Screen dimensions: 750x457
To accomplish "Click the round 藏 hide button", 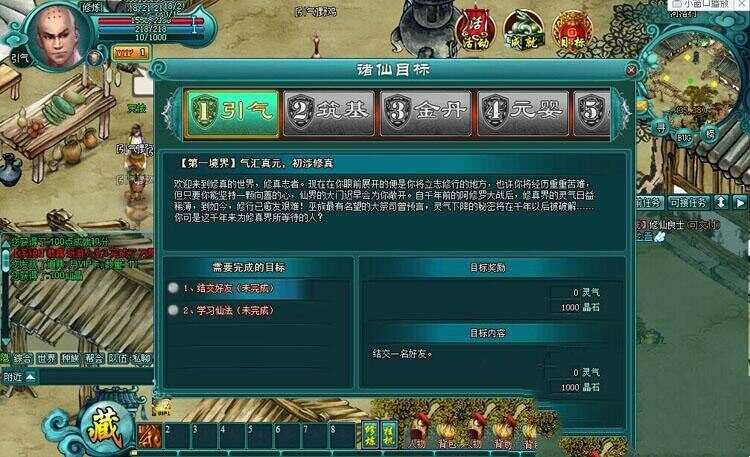I will 107,429.
